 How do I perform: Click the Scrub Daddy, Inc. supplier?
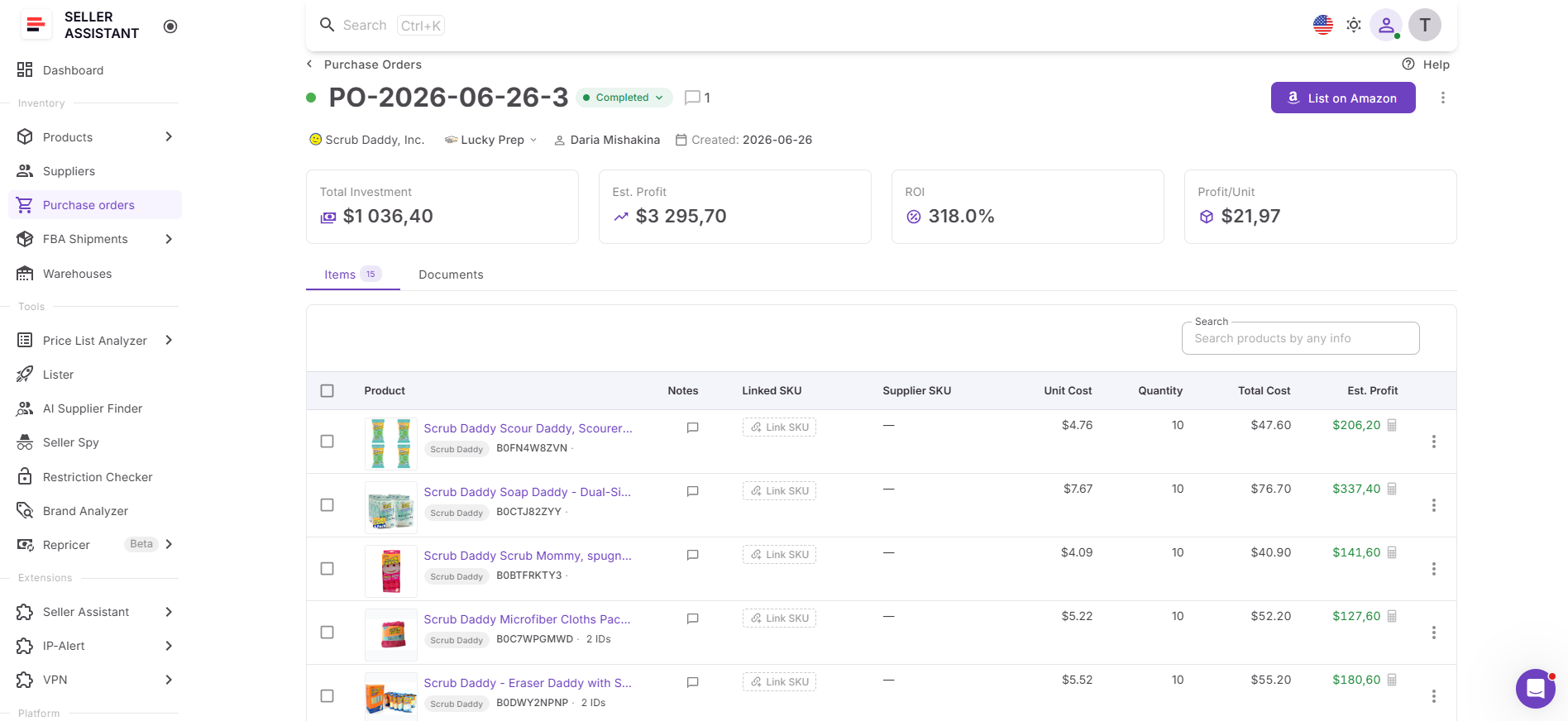366,140
